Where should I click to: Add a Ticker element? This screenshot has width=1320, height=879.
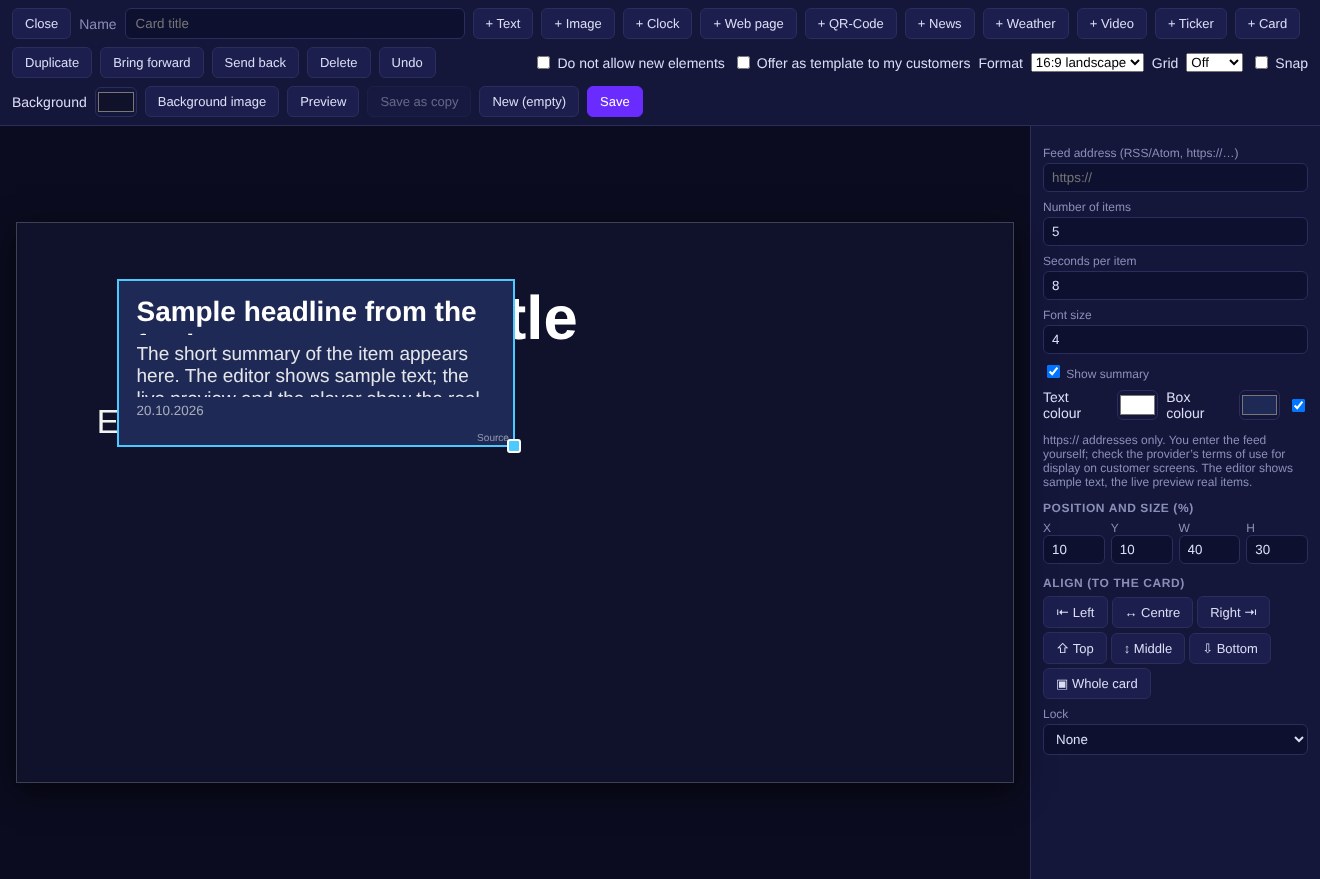coord(1191,24)
